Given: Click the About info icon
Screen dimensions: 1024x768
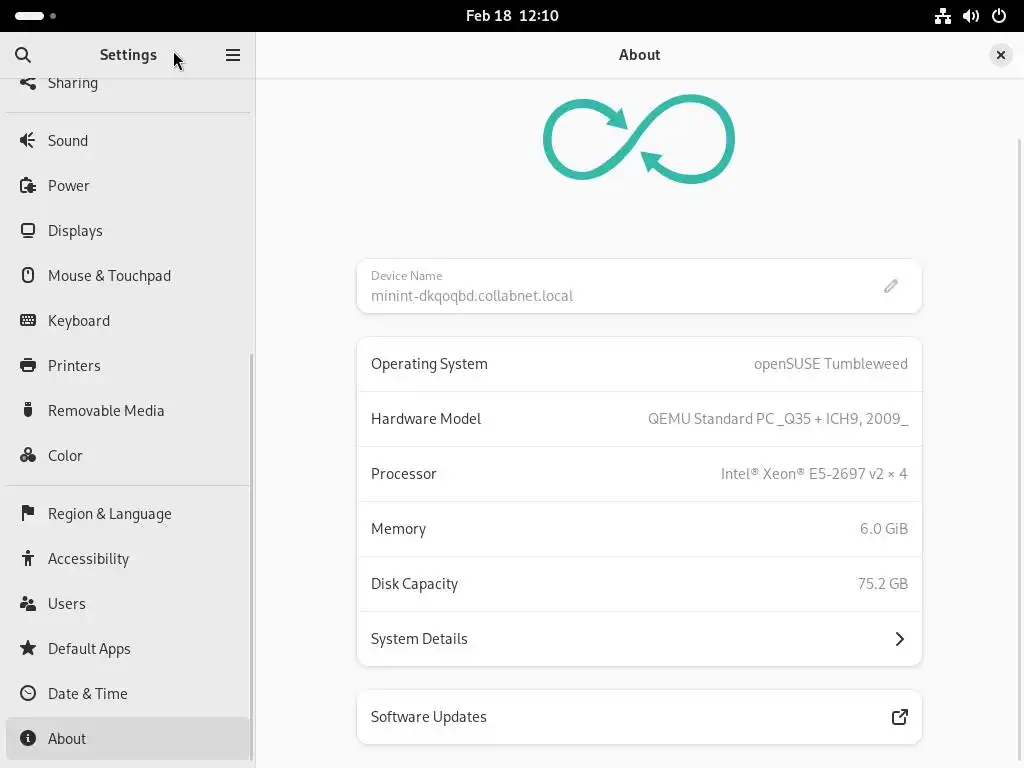Looking at the screenshot, I should coord(27,738).
